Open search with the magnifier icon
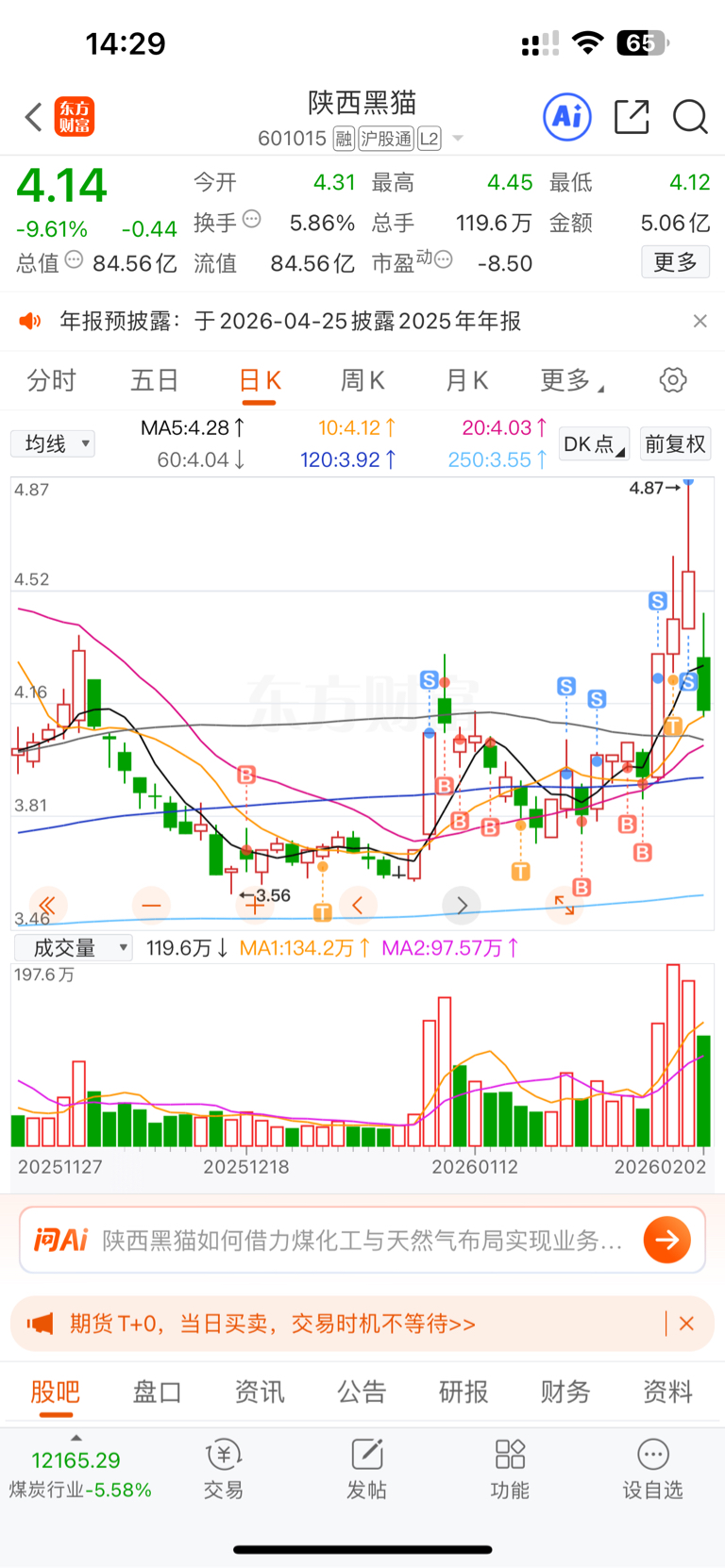Screen dimensions: 725x1568 pos(690,117)
